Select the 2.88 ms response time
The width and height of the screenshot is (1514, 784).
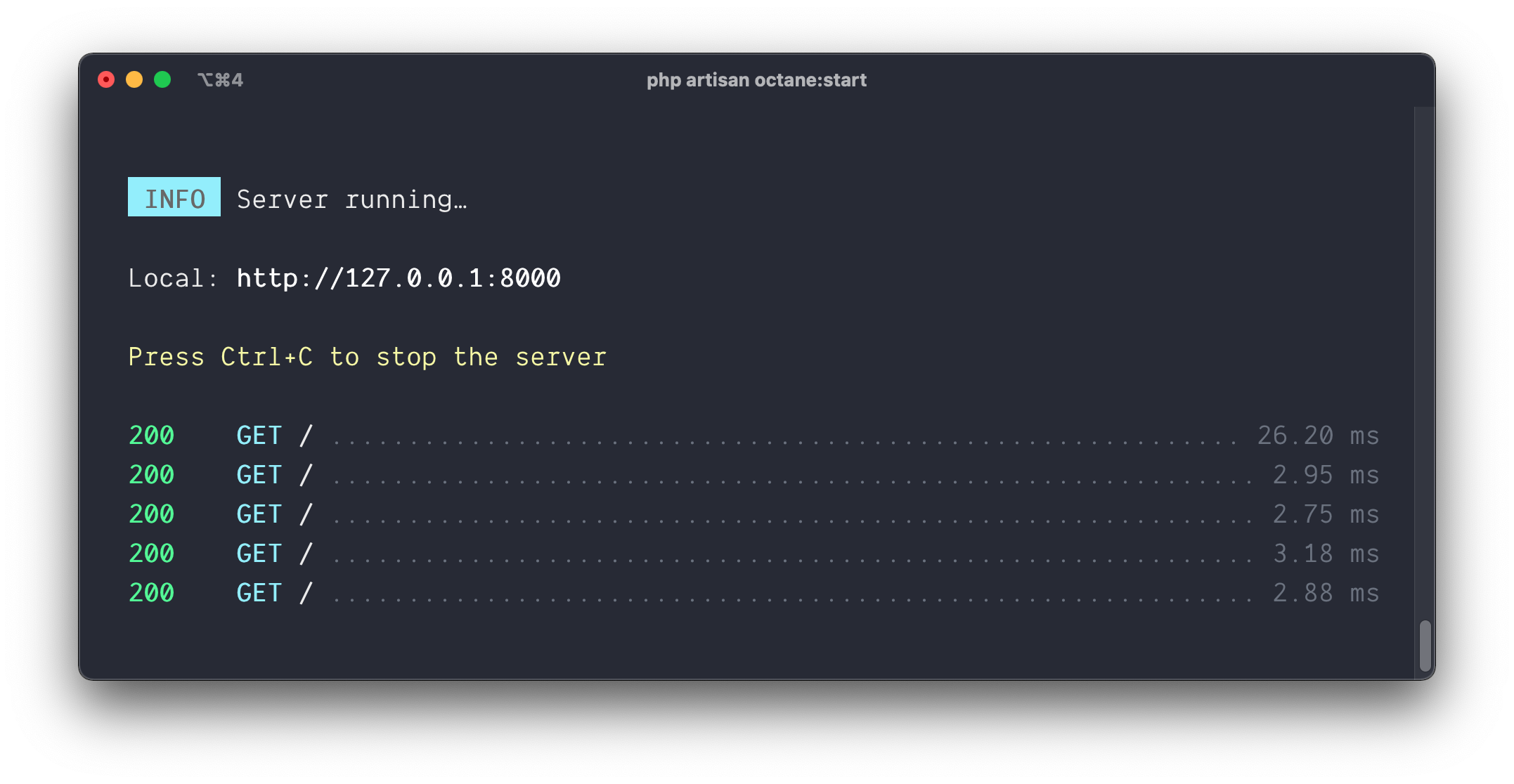tap(1326, 593)
